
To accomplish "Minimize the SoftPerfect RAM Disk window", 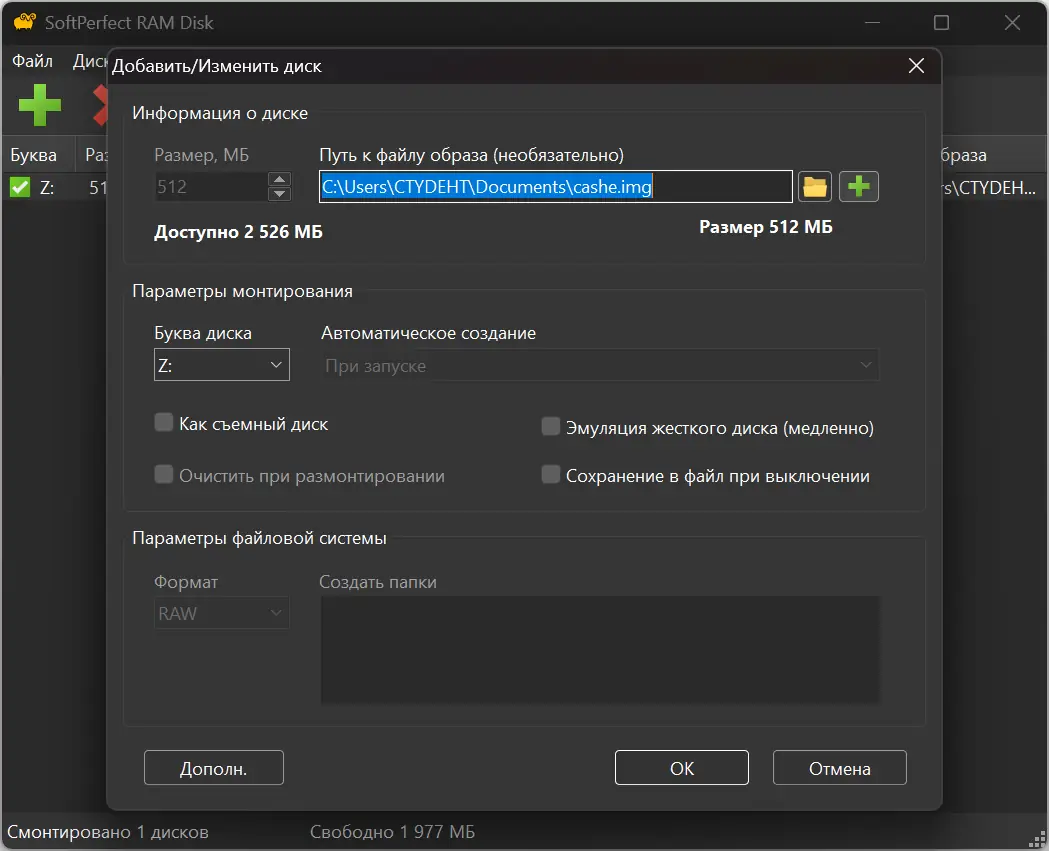I will [x=872, y=23].
